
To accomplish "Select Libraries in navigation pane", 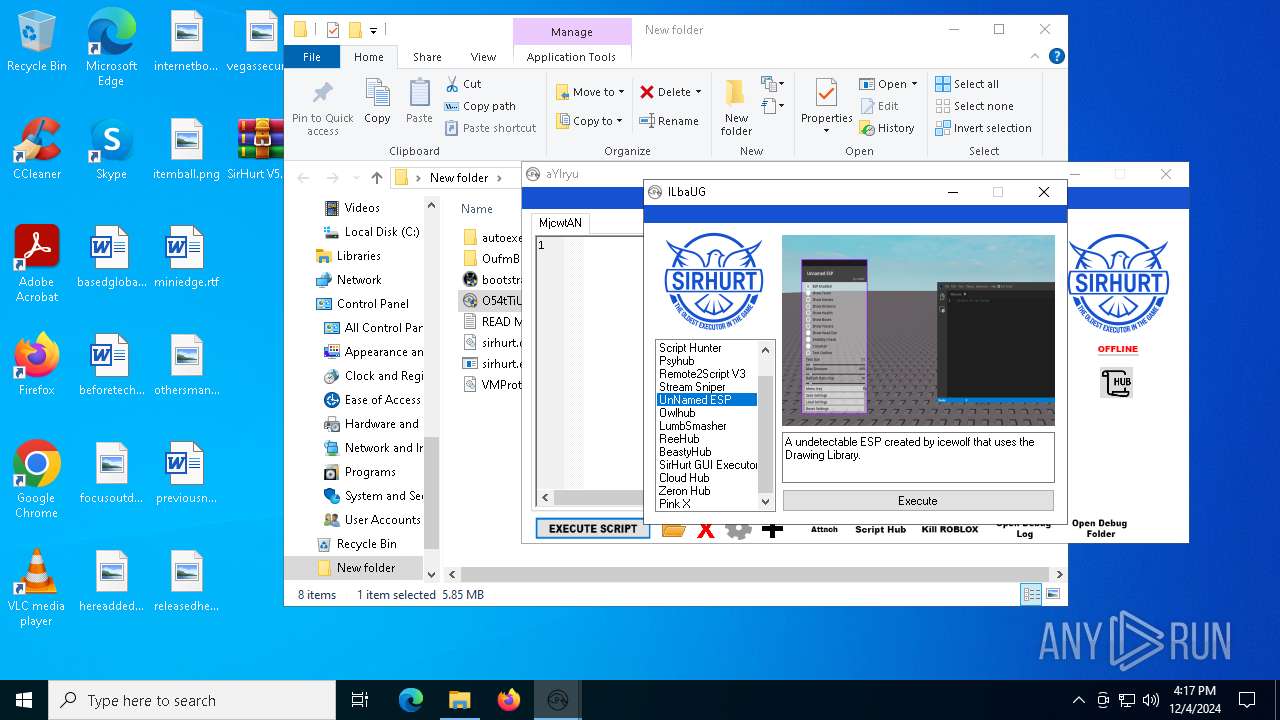I will tap(347, 256).
